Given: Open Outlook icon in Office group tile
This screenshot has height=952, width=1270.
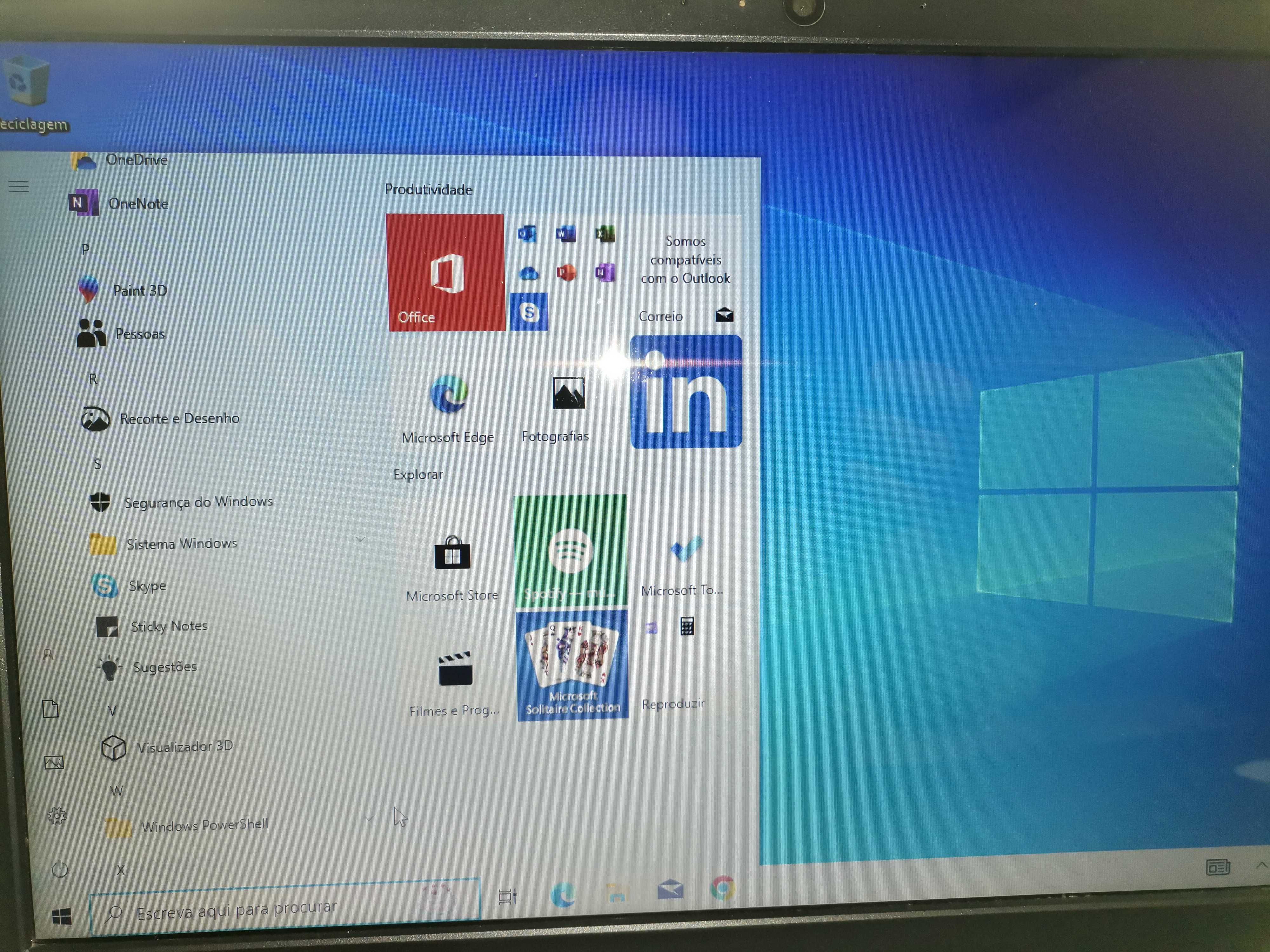Looking at the screenshot, I should pos(526,234).
